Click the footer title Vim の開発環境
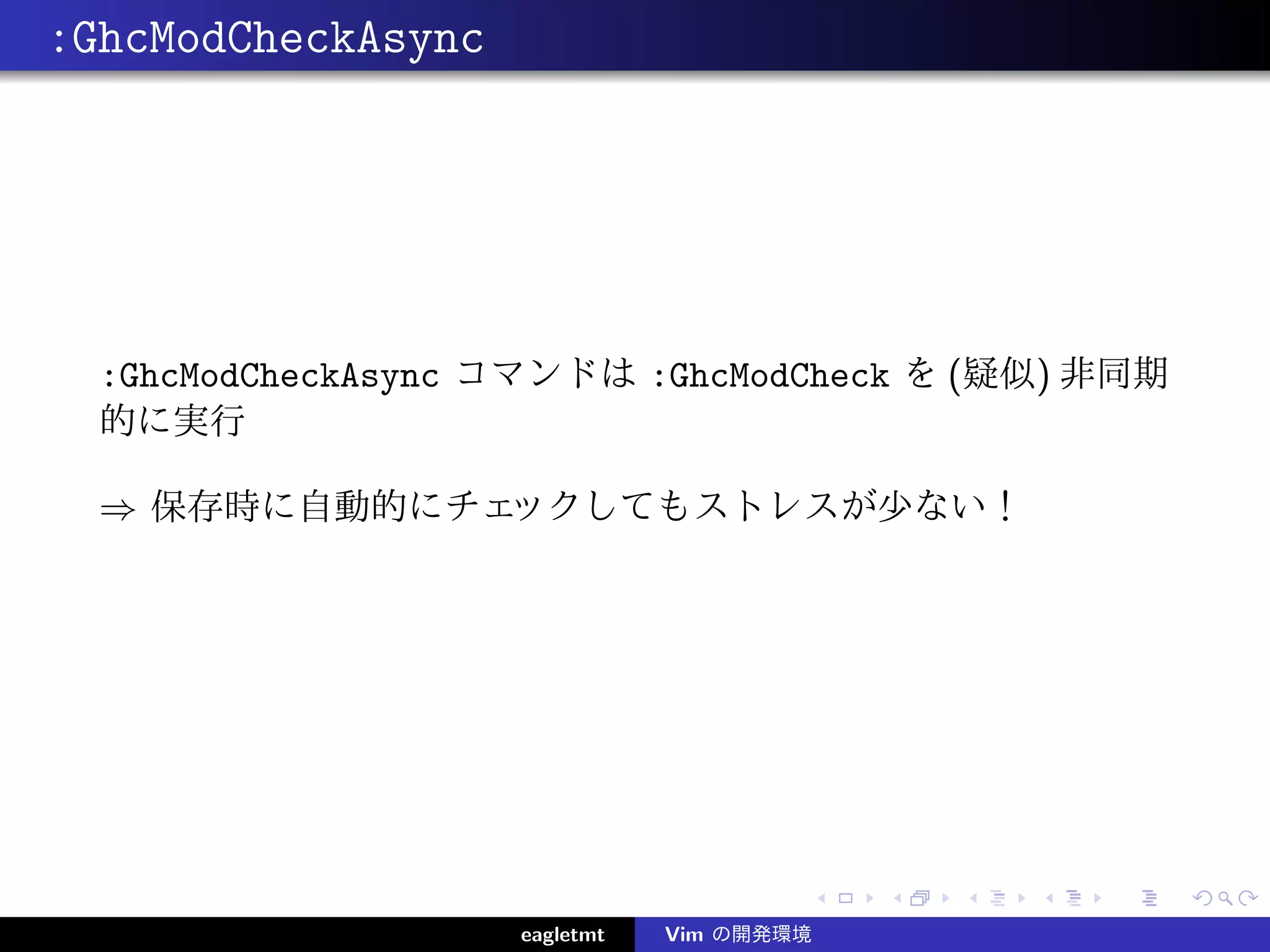Screen dimensions: 1270x952 point(738,934)
